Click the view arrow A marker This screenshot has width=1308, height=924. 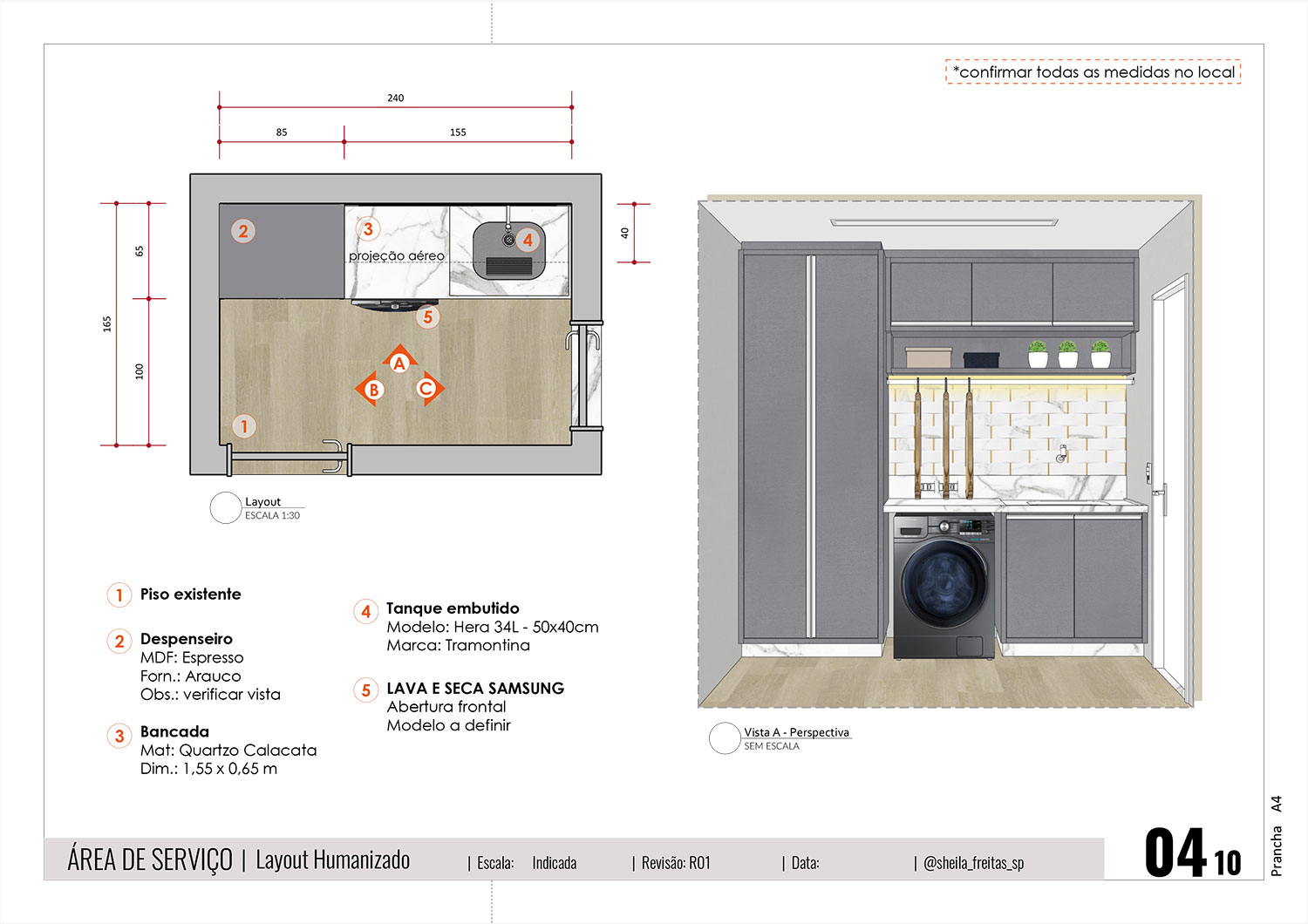[399, 363]
